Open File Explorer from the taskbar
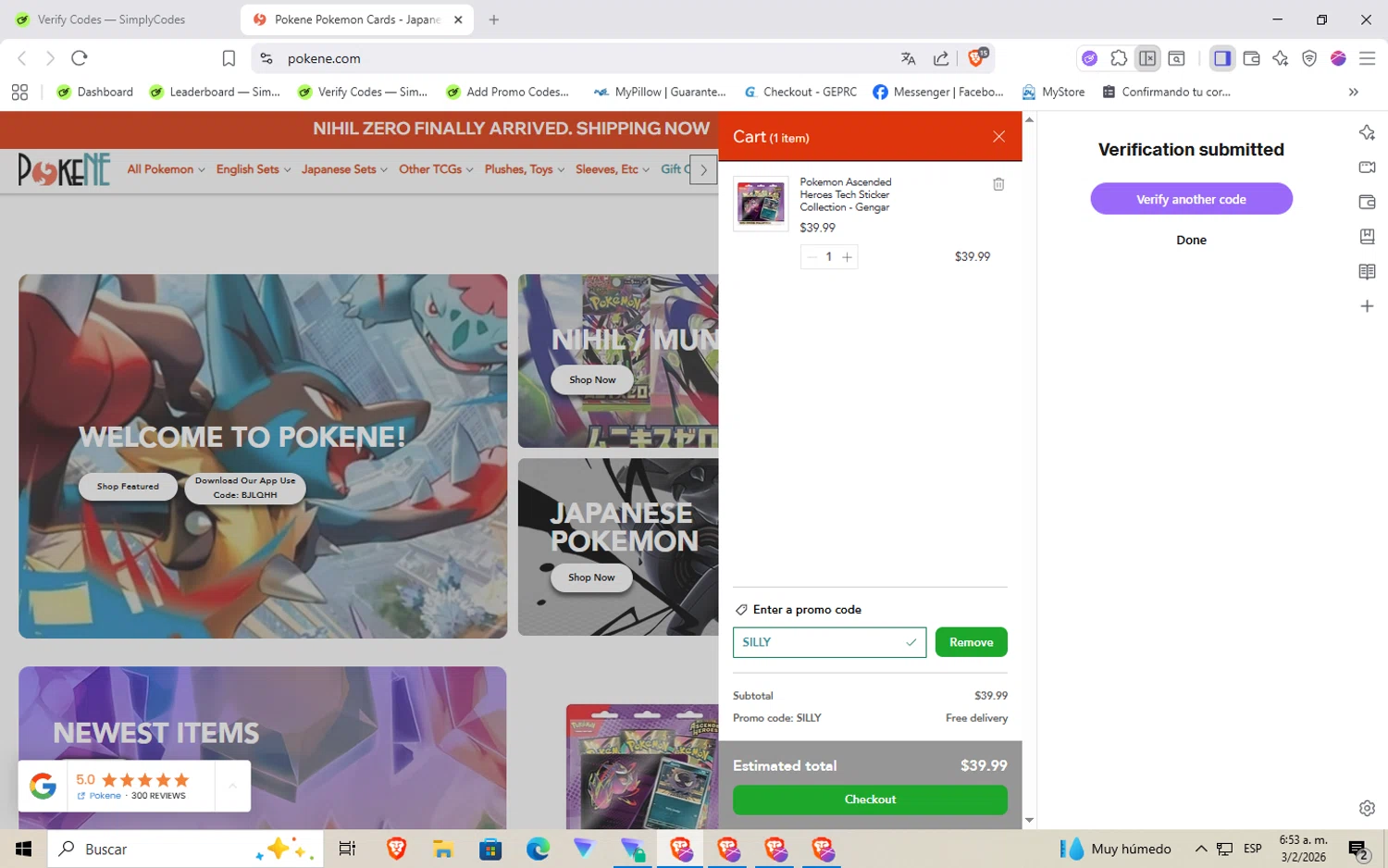Screen dimensions: 1388x868 [442, 849]
